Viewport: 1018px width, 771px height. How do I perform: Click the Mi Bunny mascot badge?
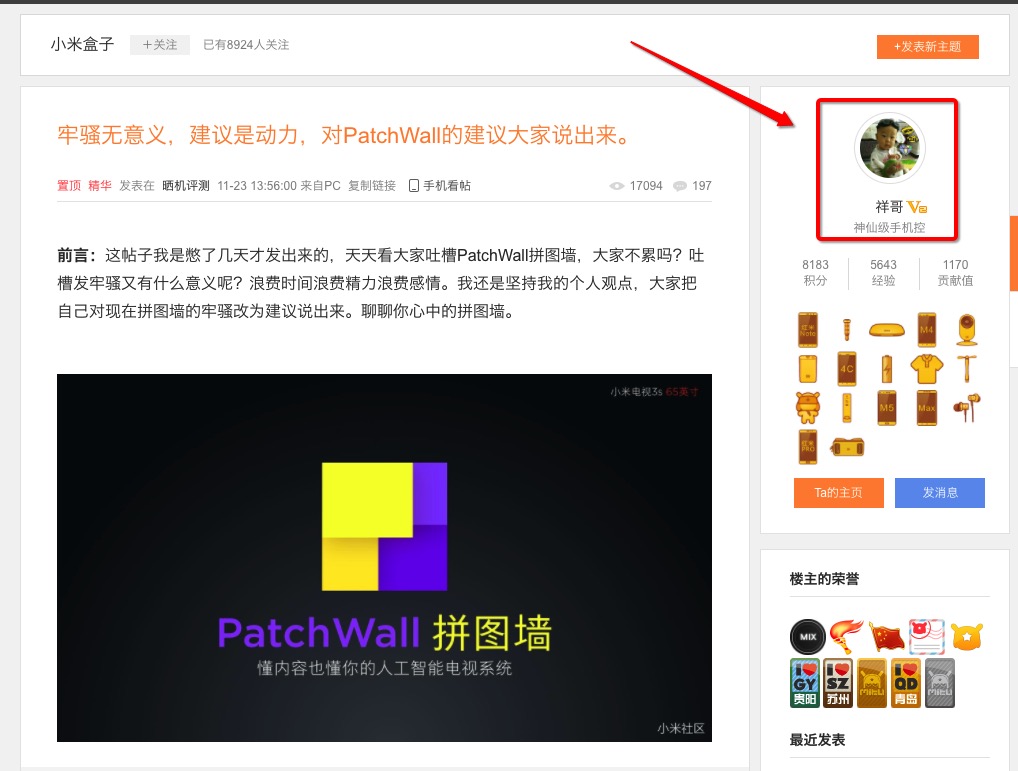(808, 408)
